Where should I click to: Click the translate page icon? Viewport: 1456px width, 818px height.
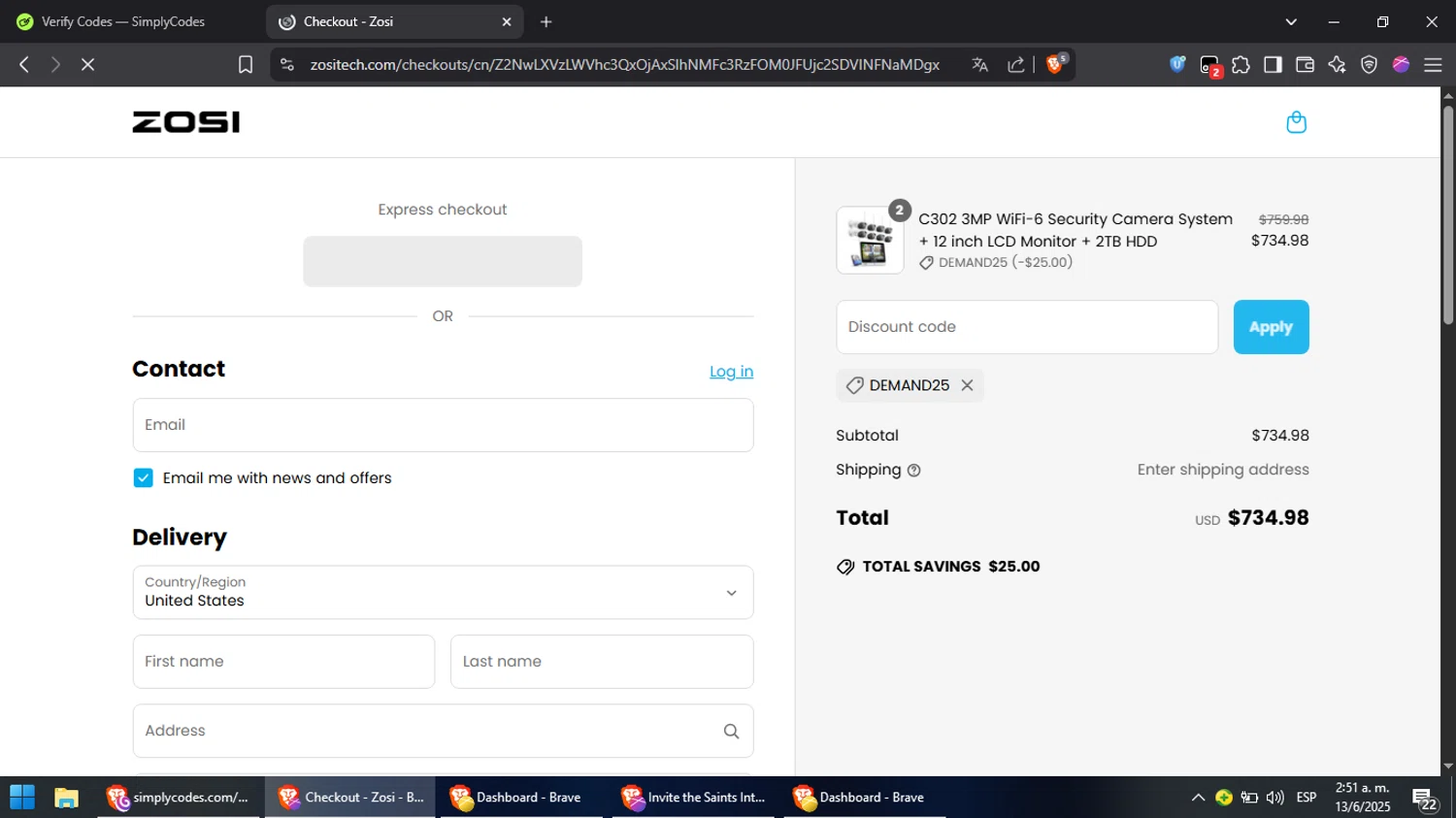pyautogui.click(x=980, y=64)
